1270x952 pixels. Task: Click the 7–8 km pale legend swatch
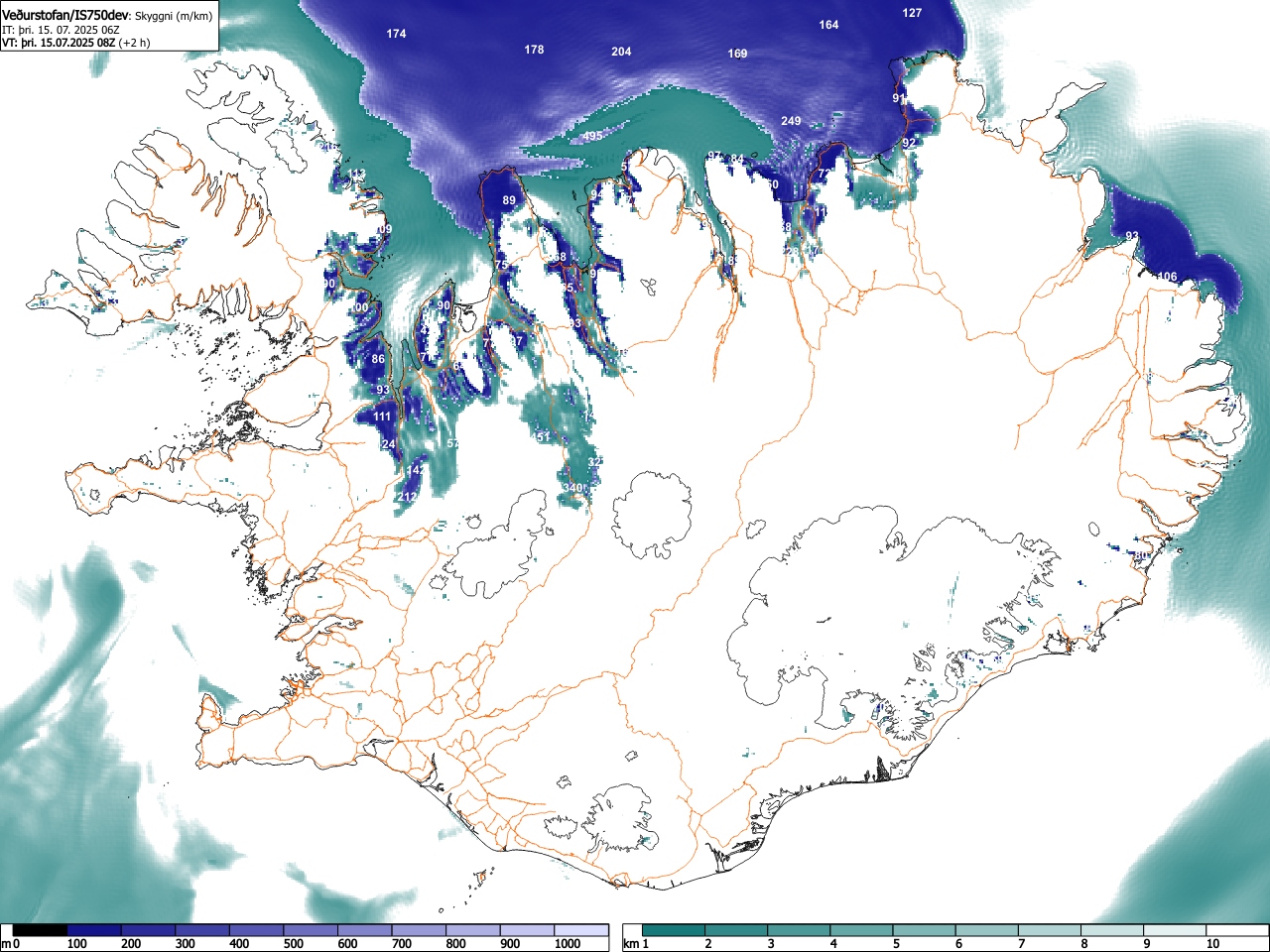click(x=1051, y=930)
